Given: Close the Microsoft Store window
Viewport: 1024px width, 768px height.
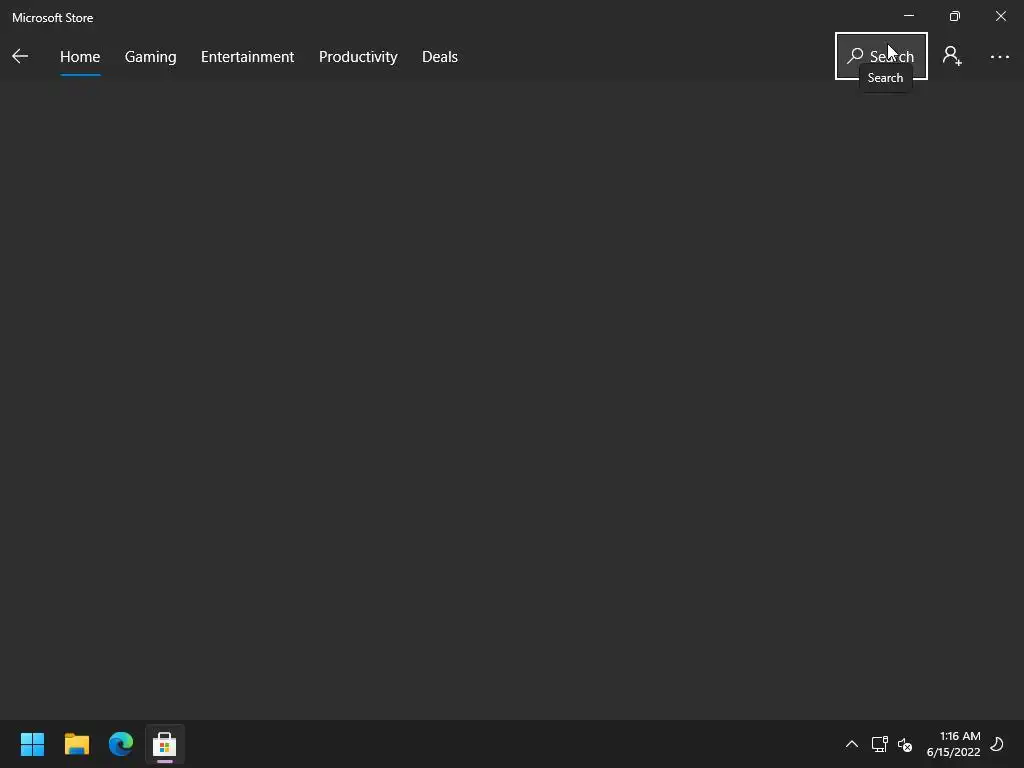Looking at the screenshot, I should (1000, 16).
